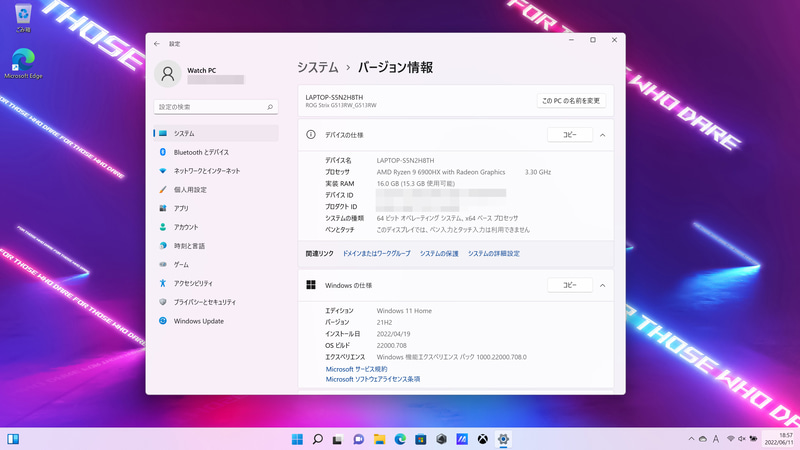Open the Recycle Bin desktop icon
The width and height of the screenshot is (800, 450).
click(x=23, y=18)
